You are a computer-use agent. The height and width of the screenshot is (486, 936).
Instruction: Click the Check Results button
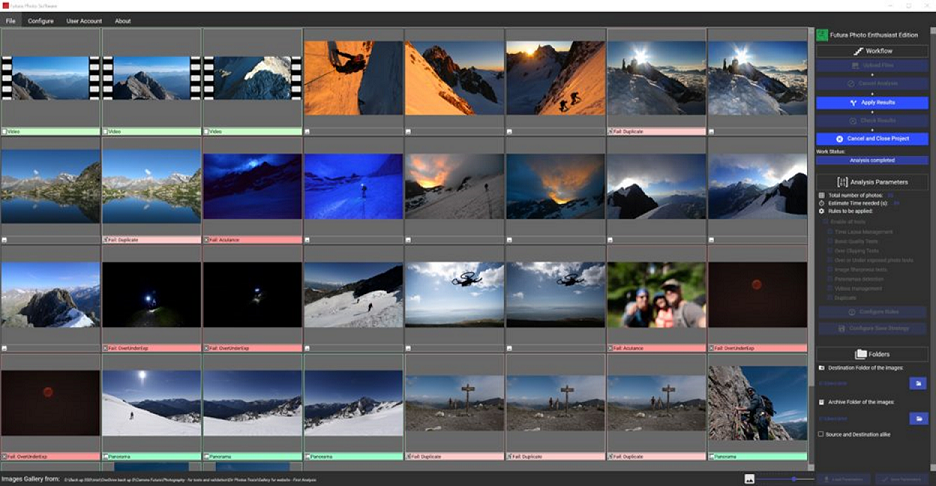click(872, 121)
